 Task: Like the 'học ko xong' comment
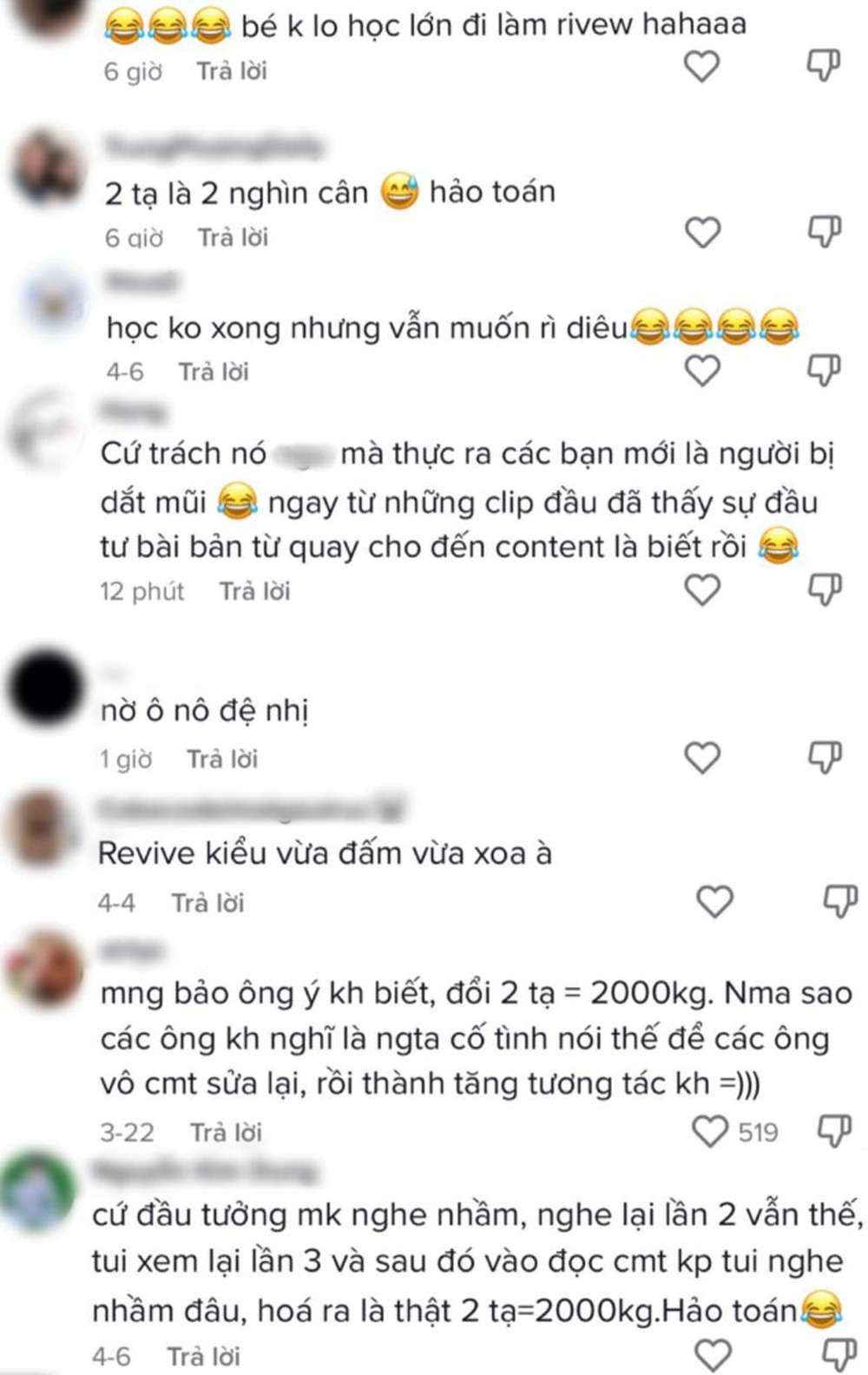click(x=702, y=371)
